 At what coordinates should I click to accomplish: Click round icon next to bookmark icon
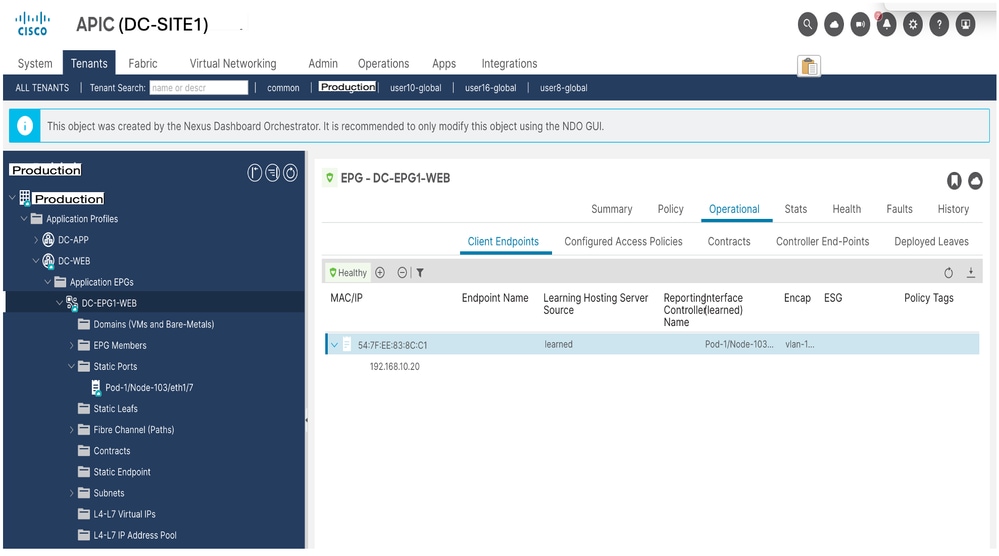tap(975, 181)
